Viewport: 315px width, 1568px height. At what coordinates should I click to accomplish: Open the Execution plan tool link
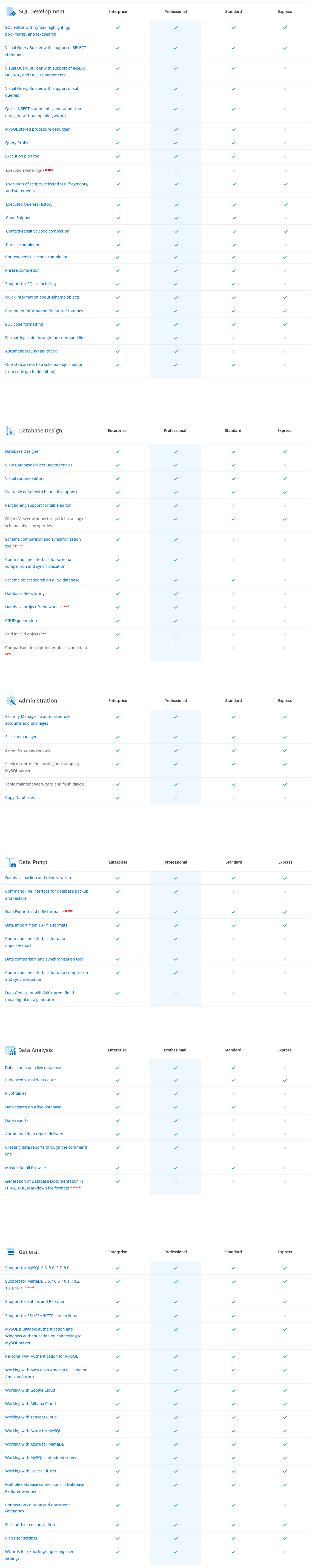[x=22, y=156]
